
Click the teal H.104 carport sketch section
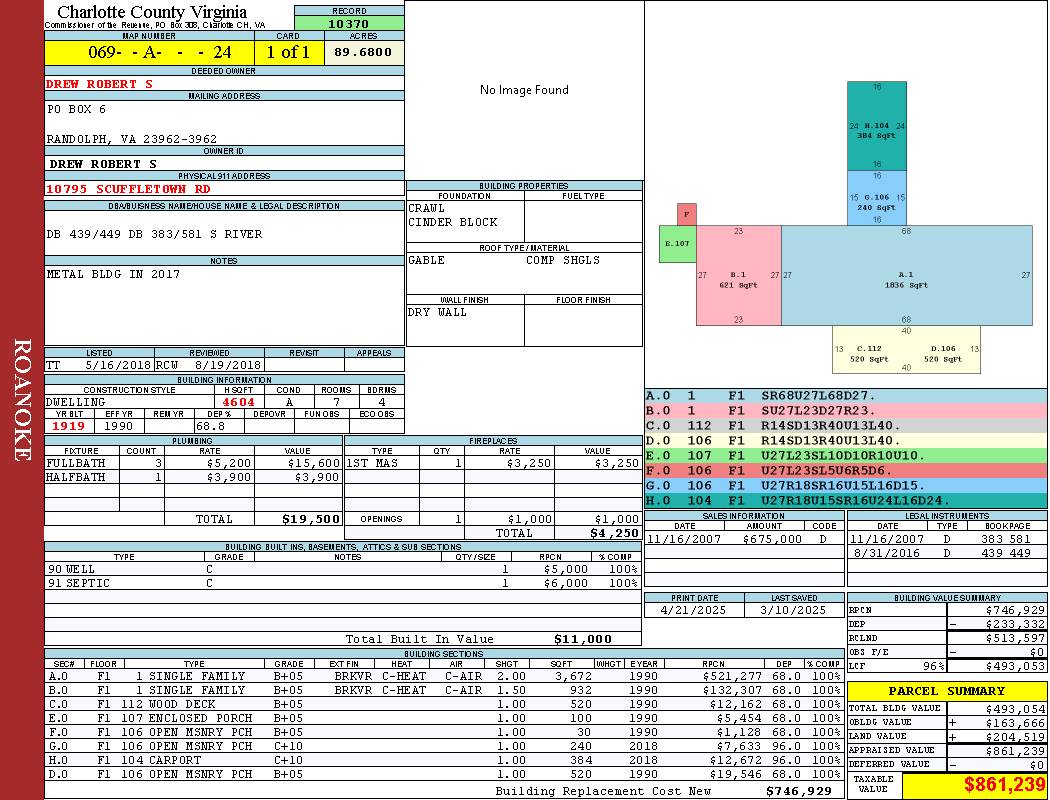click(x=877, y=126)
